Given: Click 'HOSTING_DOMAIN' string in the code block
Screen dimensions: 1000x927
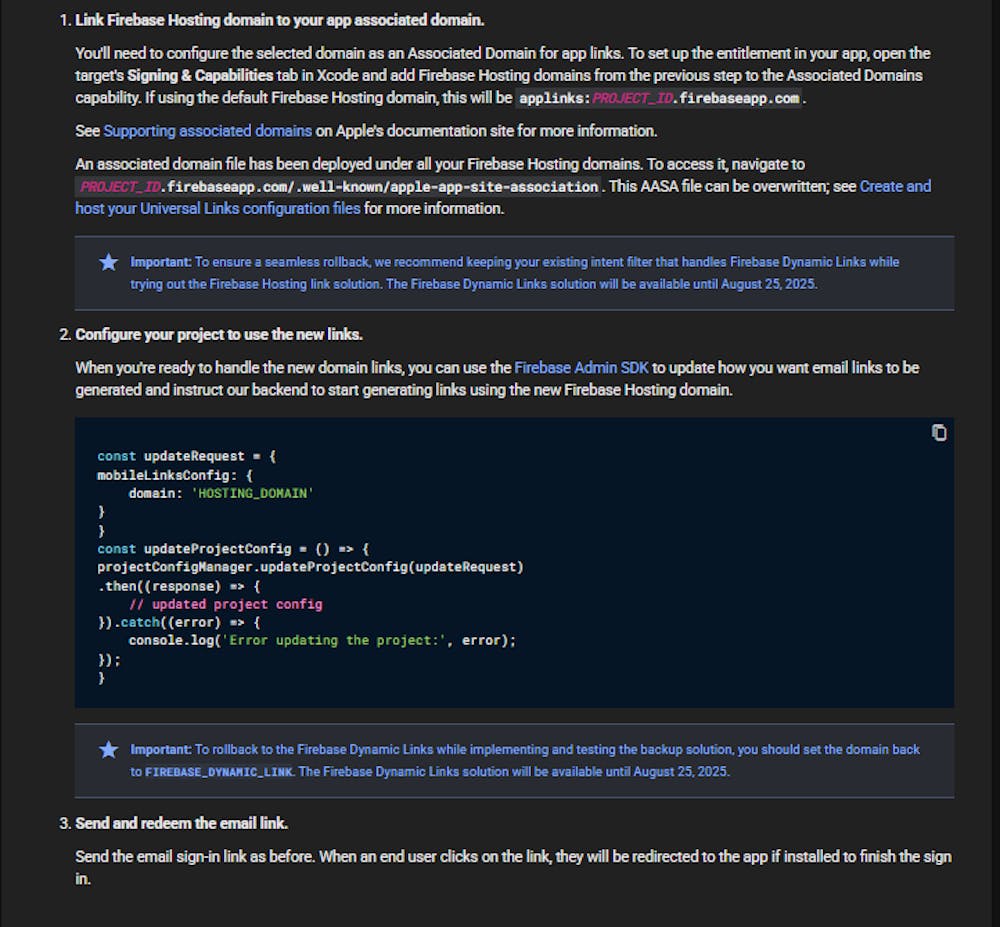Looking at the screenshot, I should 253,493.
